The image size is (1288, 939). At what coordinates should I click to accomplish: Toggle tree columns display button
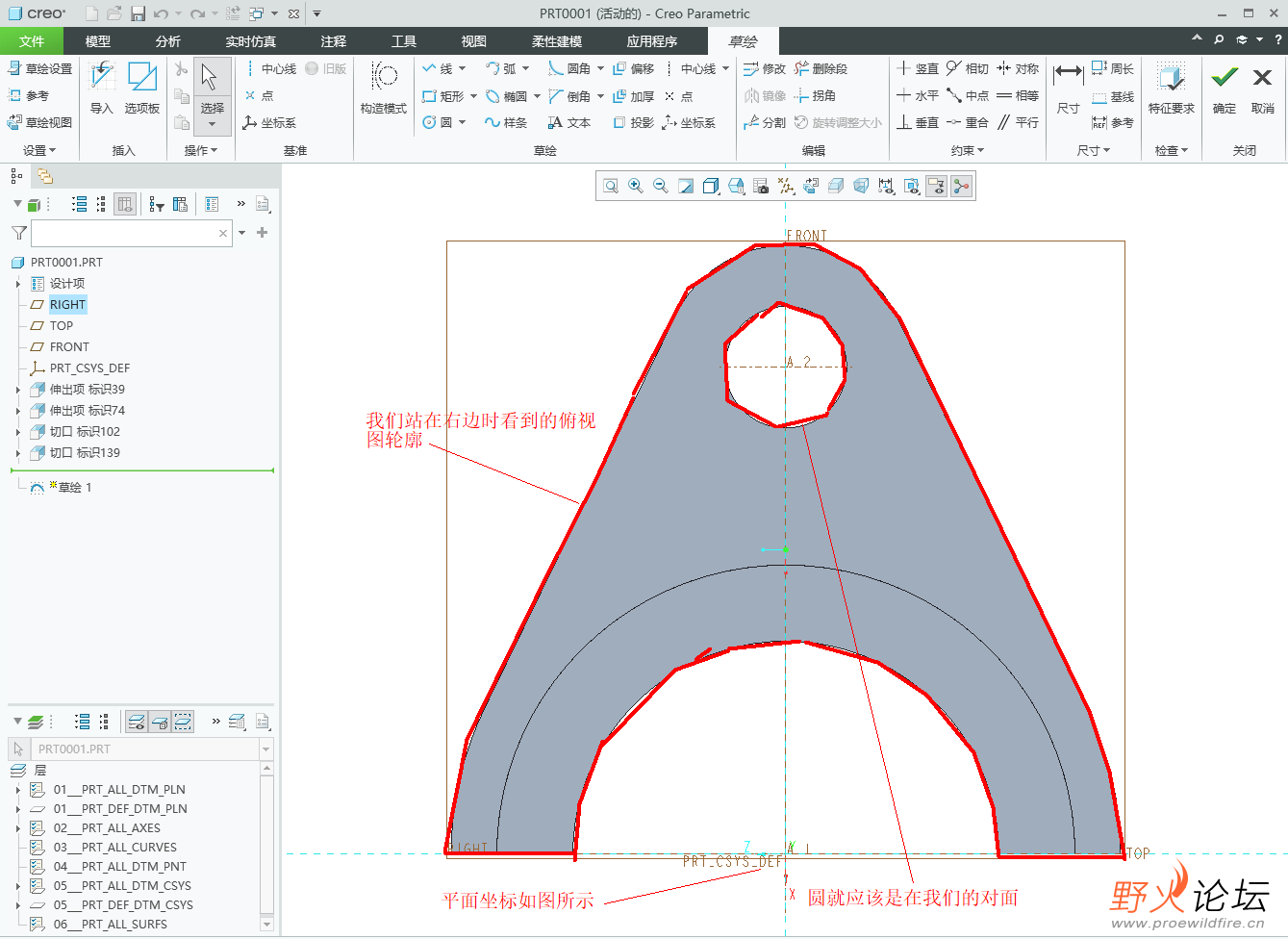point(124,204)
